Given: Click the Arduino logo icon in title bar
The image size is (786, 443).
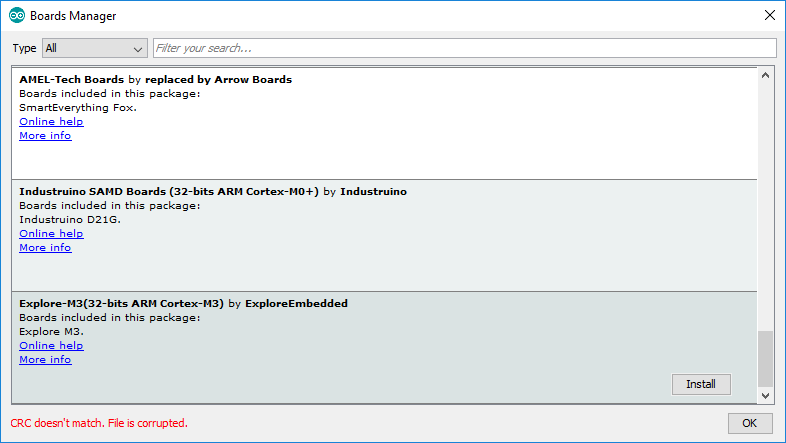Looking at the screenshot, I should click(17, 16).
